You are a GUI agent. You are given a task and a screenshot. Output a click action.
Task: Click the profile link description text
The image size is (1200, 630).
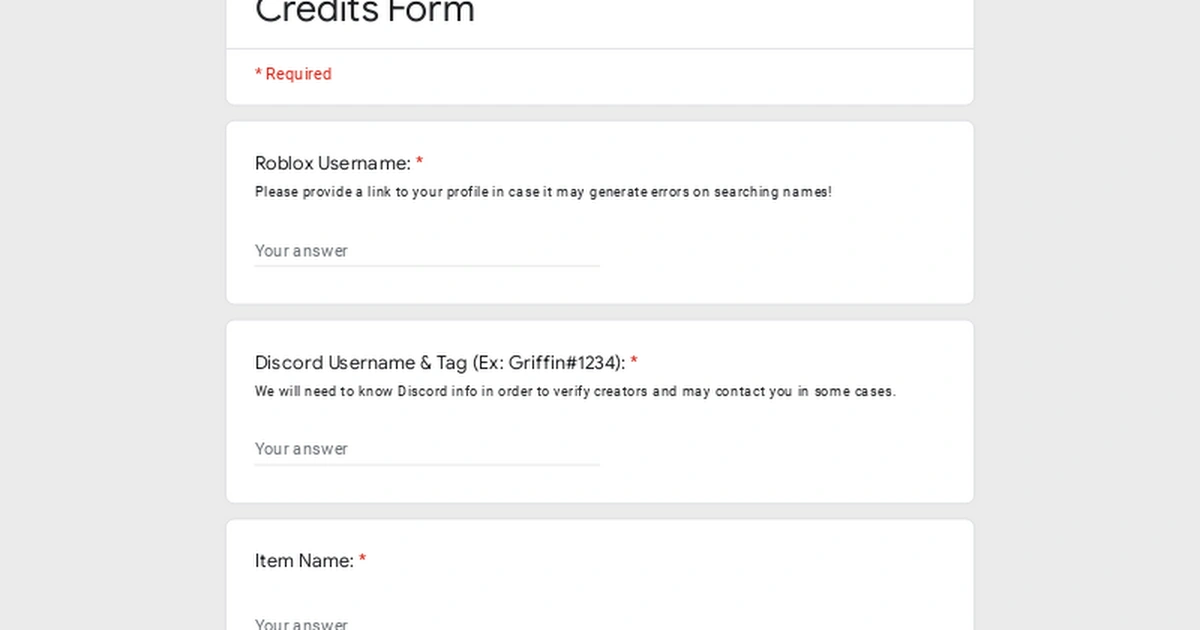click(x=543, y=192)
